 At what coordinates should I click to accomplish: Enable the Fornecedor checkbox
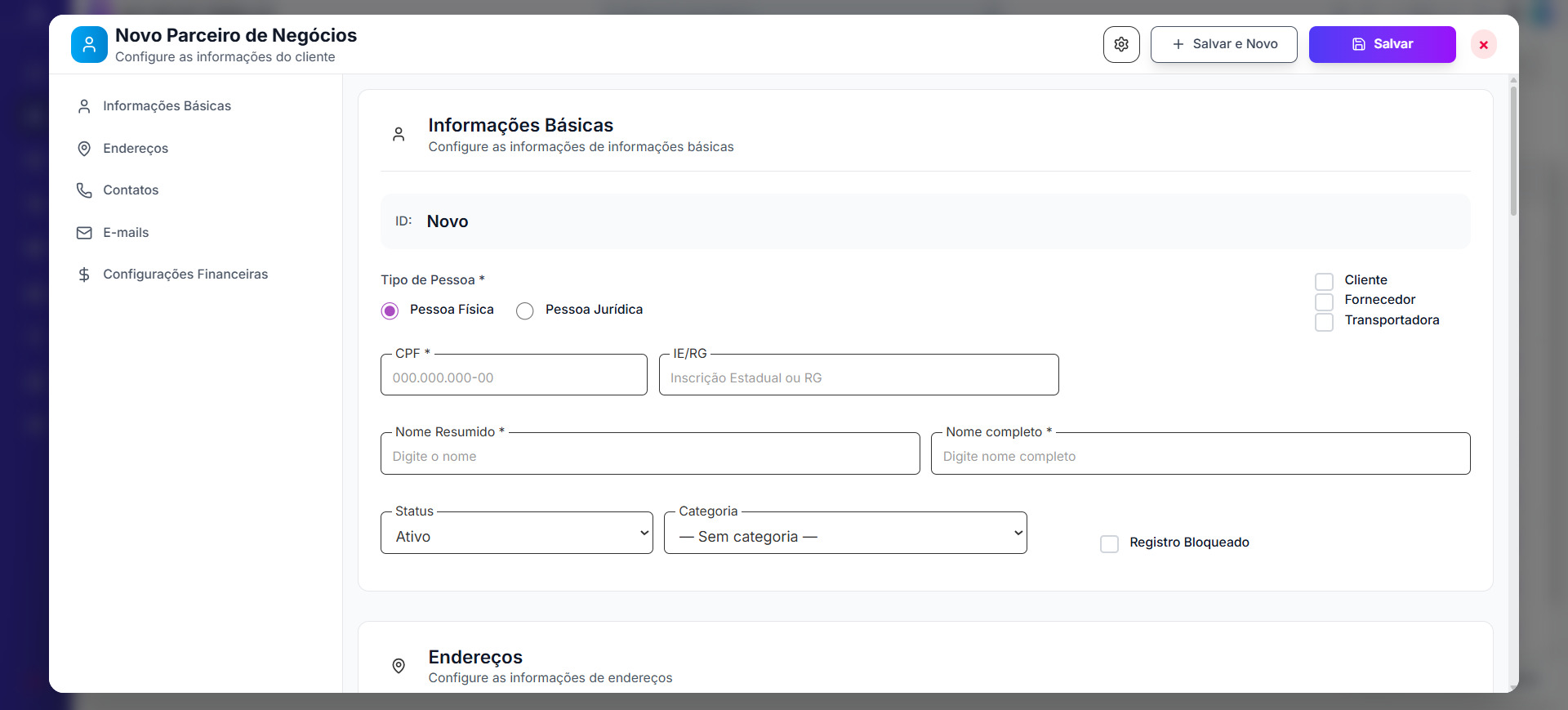coord(1324,301)
